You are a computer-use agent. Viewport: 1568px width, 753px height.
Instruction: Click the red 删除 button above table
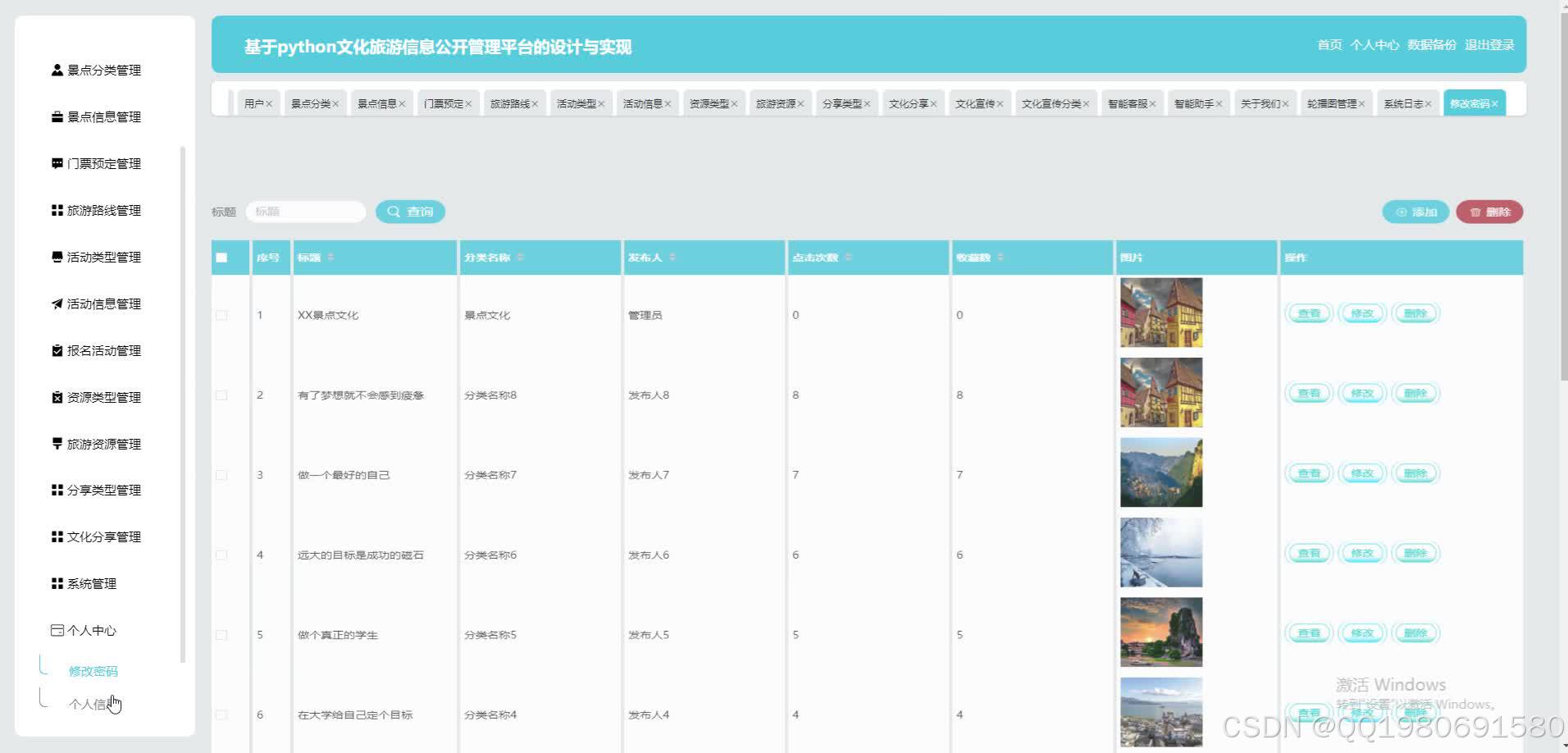click(x=1489, y=212)
